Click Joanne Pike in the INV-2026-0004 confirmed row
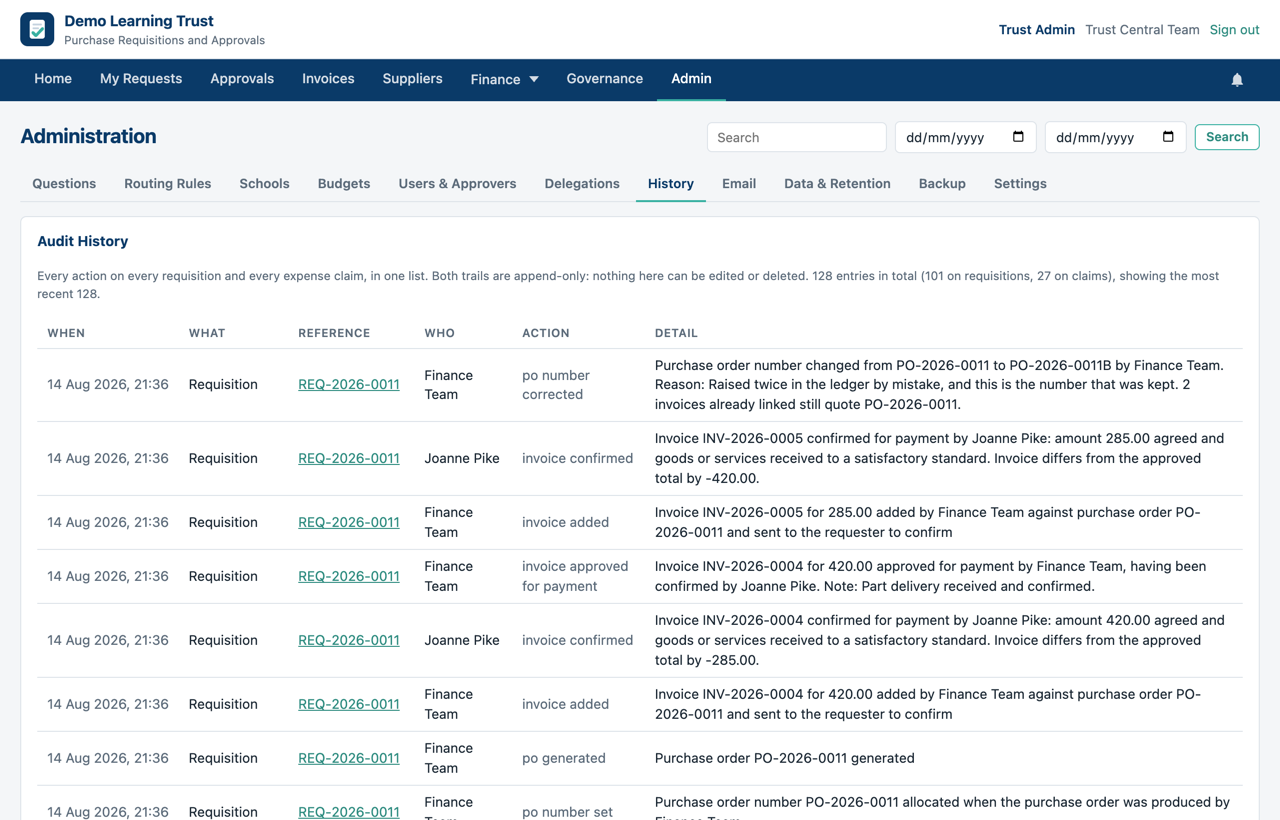The width and height of the screenshot is (1280, 820). pyautogui.click(x=462, y=640)
